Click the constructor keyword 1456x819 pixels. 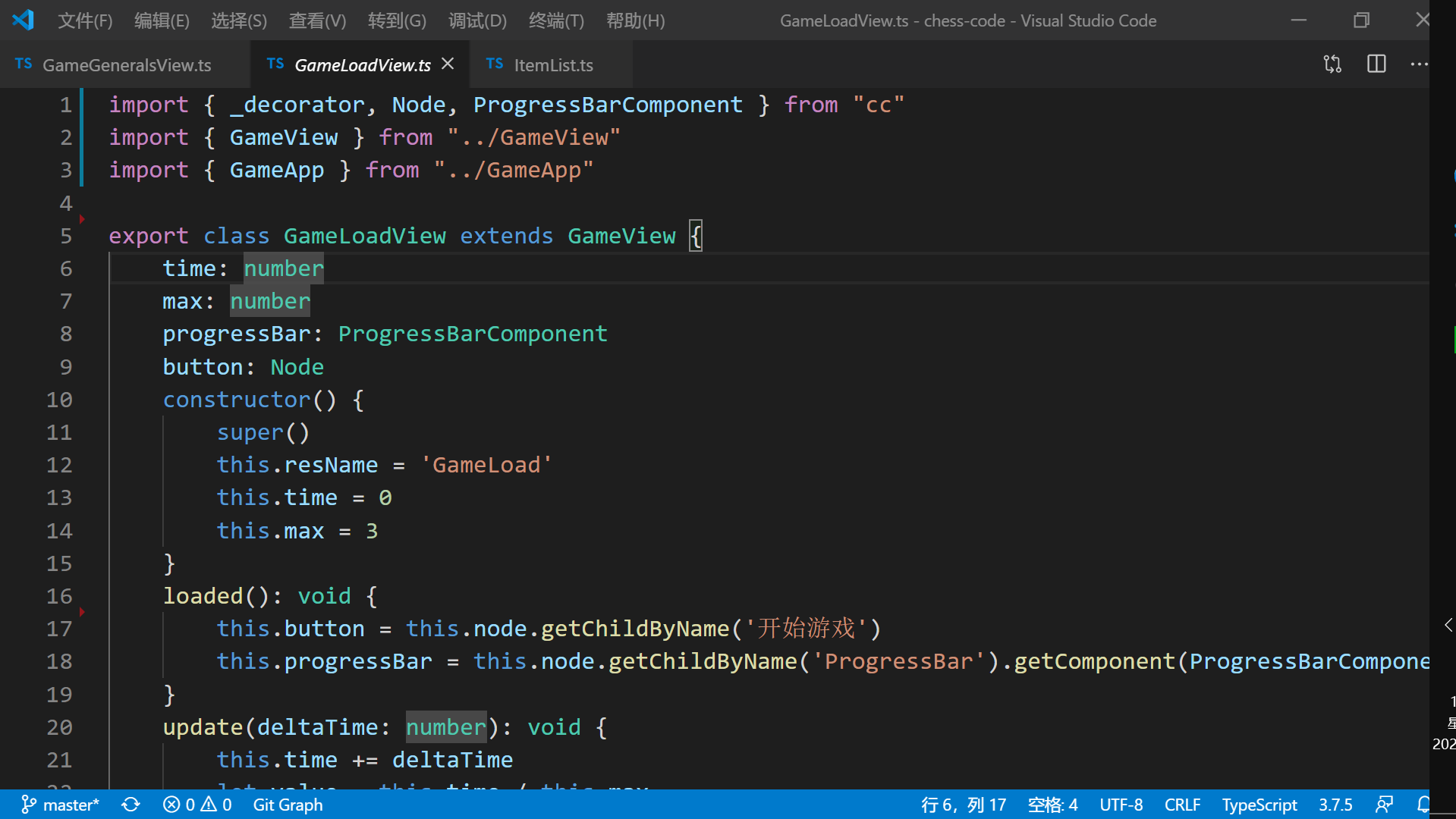point(237,400)
